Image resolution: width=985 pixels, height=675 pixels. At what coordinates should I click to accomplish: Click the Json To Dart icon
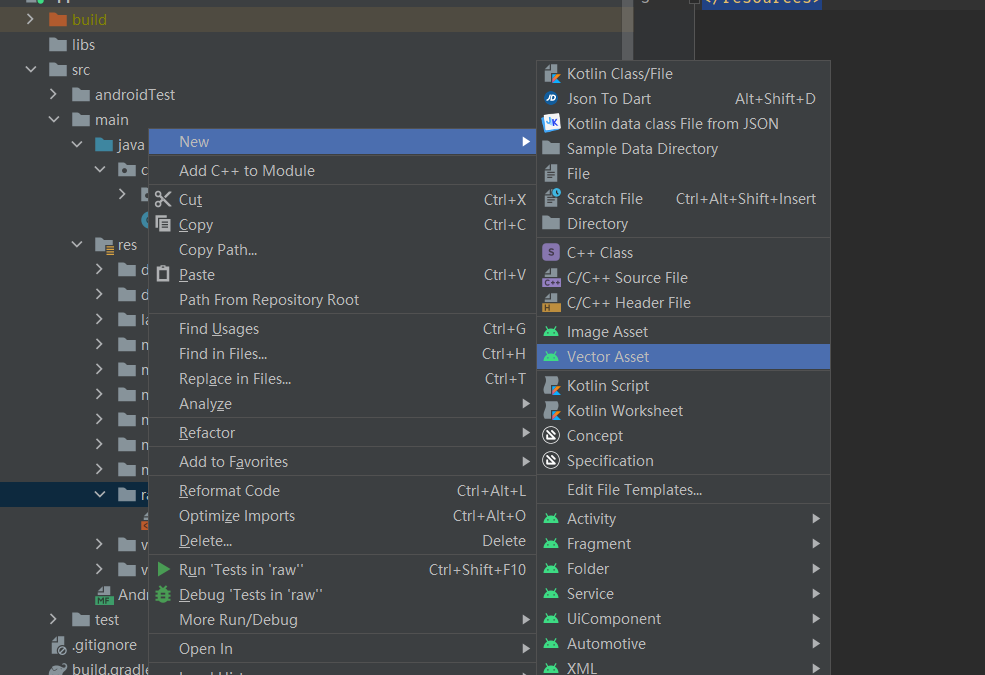pos(551,99)
